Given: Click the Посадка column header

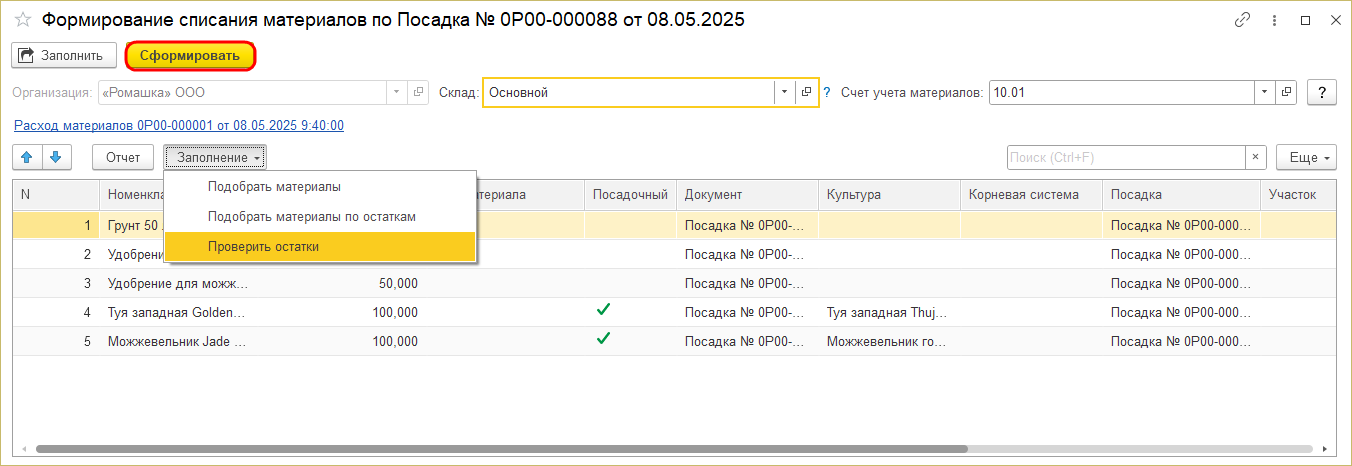Looking at the screenshot, I should click(x=1181, y=195).
